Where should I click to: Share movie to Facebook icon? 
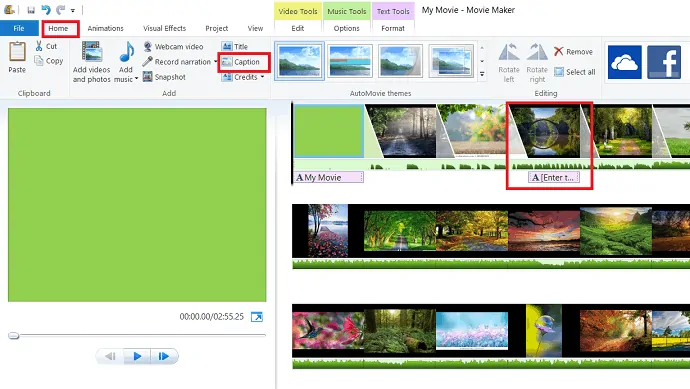664,62
